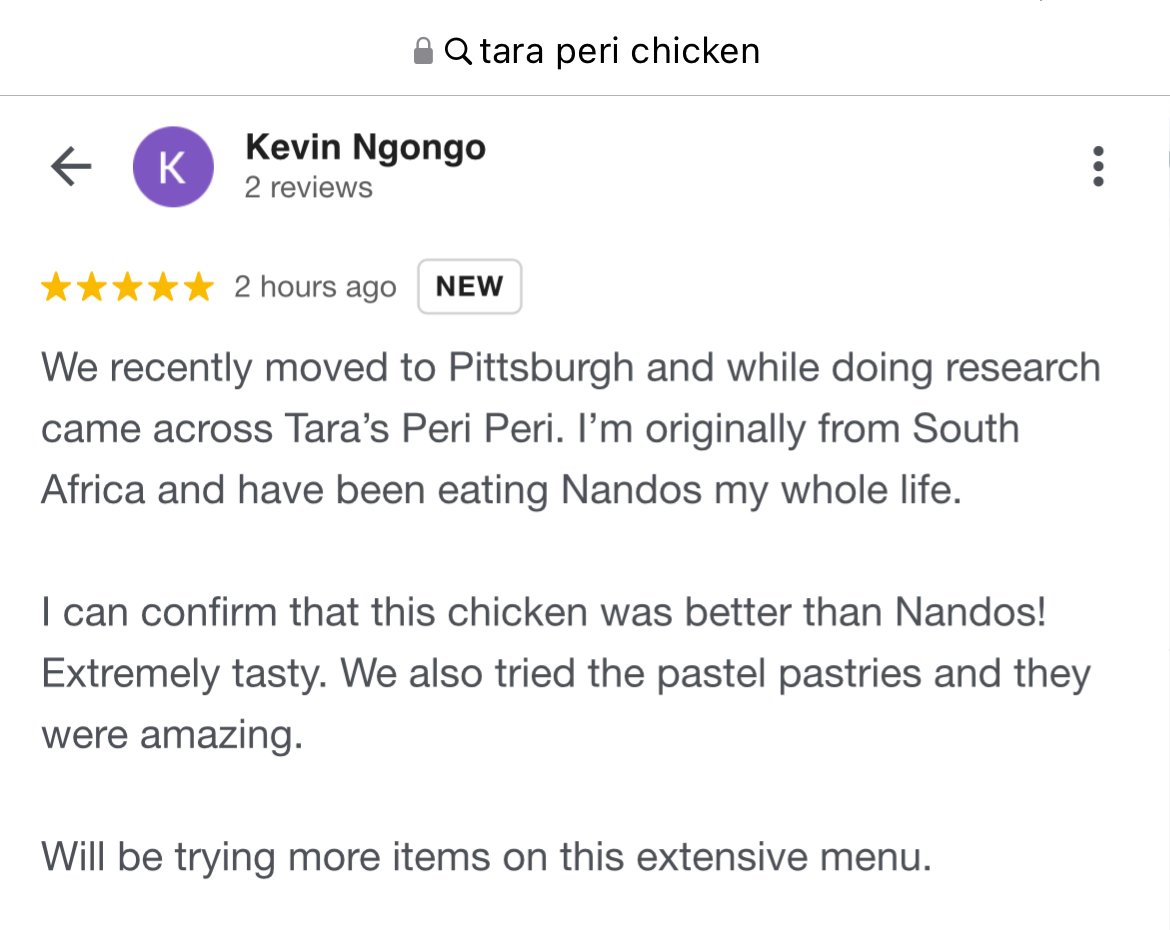Click the fifth yellow rating star
1170x930 pixels.
tap(199, 288)
